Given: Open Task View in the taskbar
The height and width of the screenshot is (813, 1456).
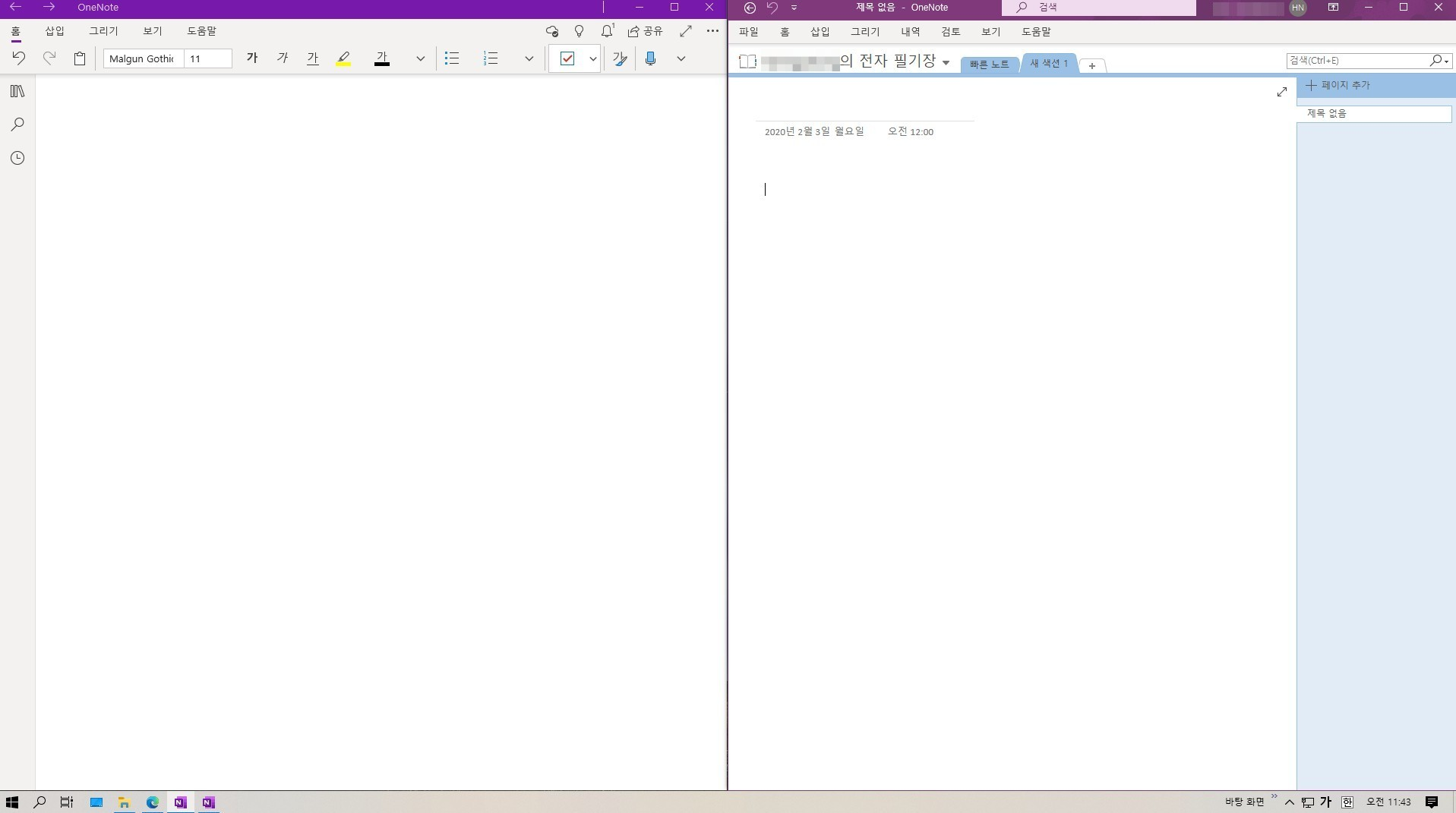Looking at the screenshot, I should coord(67,802).
